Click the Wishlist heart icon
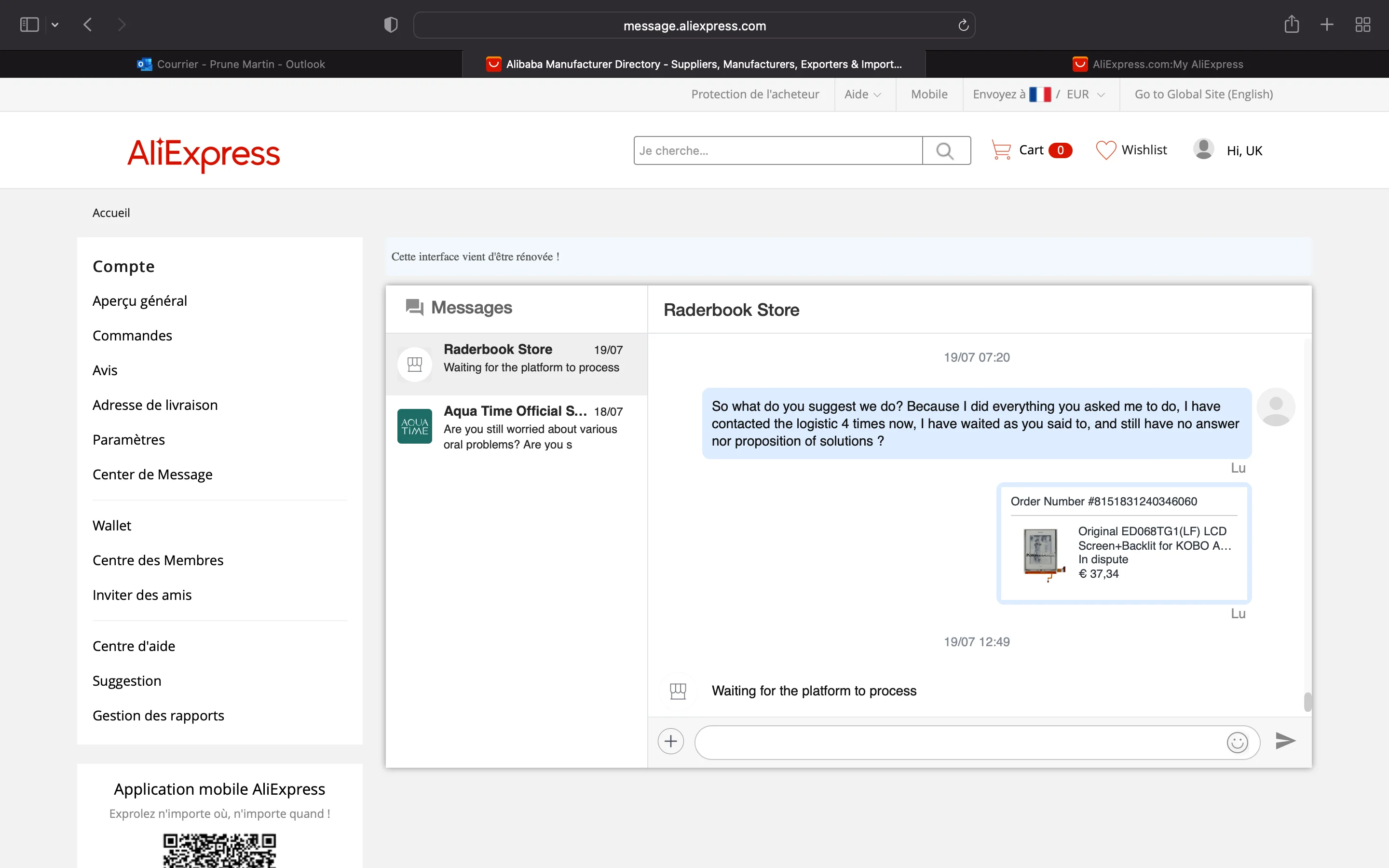This screenshot has width=1389, height=868. pos(1105,150)
